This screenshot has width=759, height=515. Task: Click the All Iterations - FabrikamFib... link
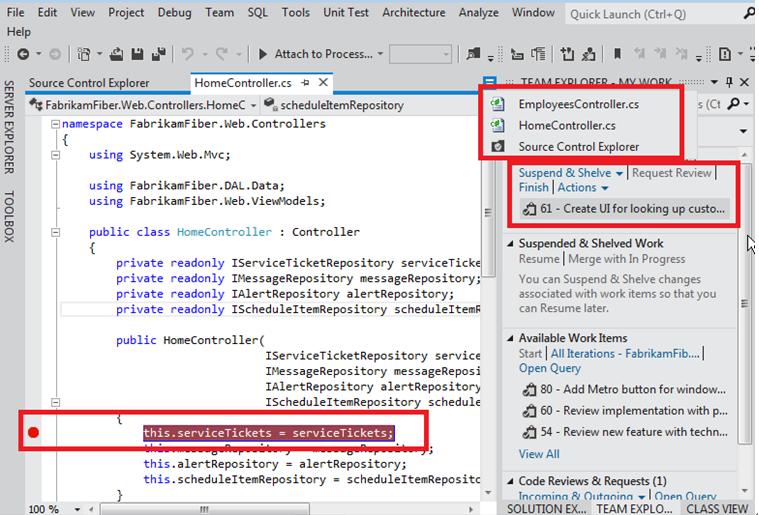(625, 354)
